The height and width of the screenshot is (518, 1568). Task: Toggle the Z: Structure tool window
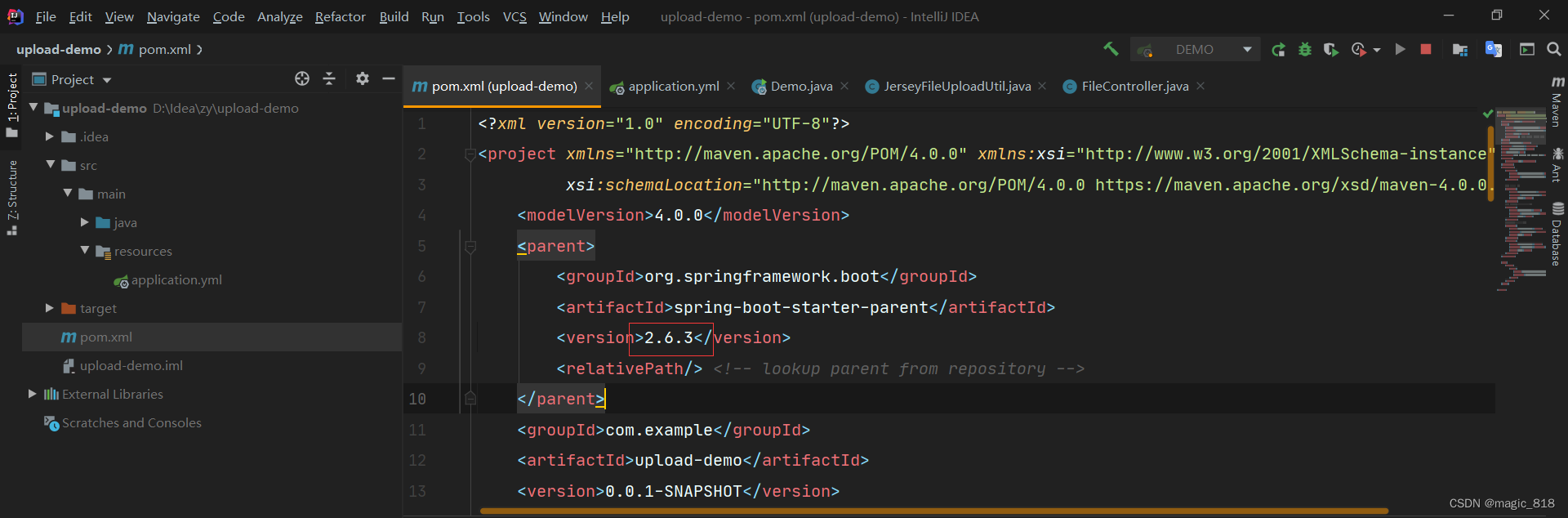point(12,198)
